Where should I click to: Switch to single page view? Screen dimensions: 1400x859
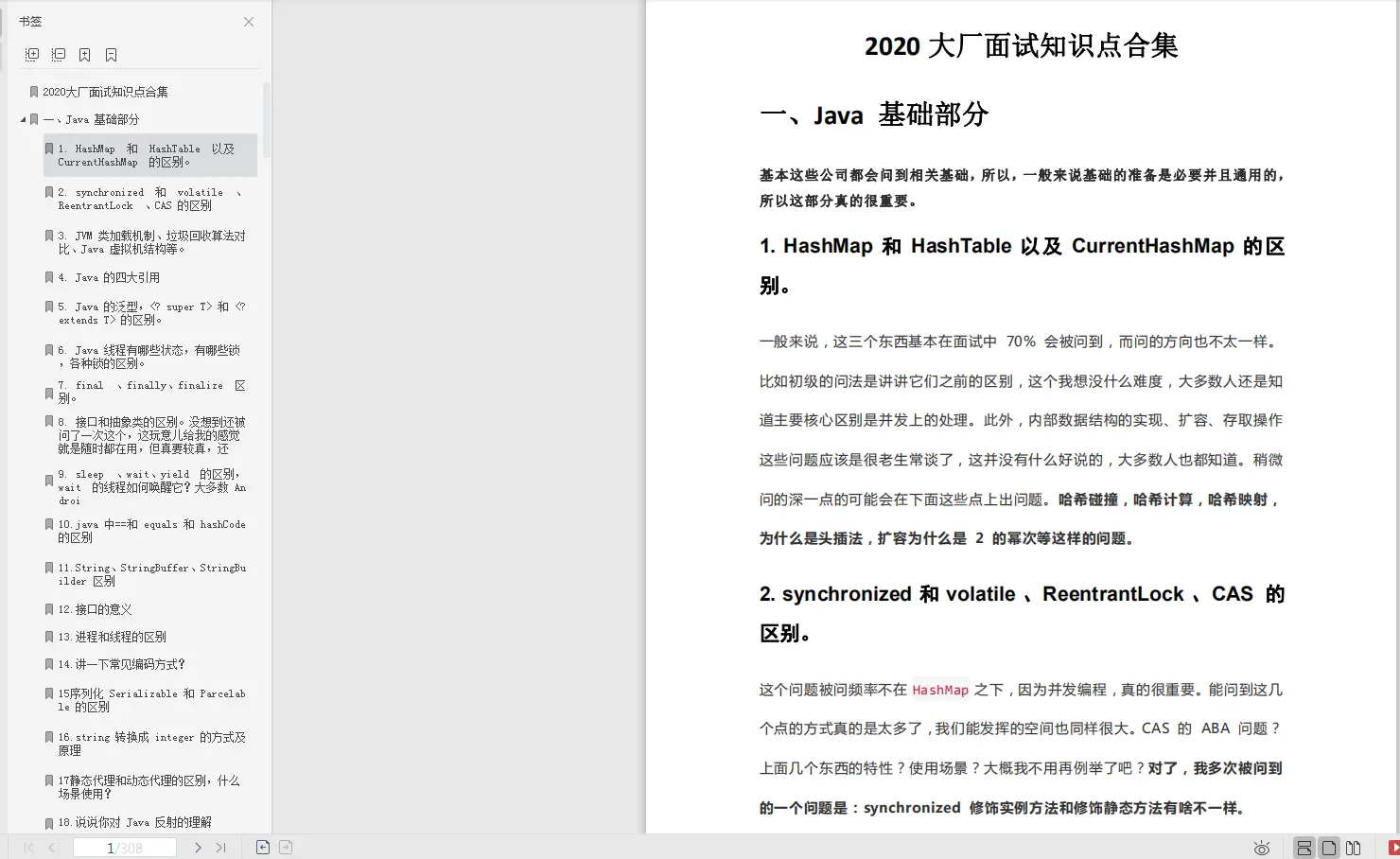pos(1329,848)
